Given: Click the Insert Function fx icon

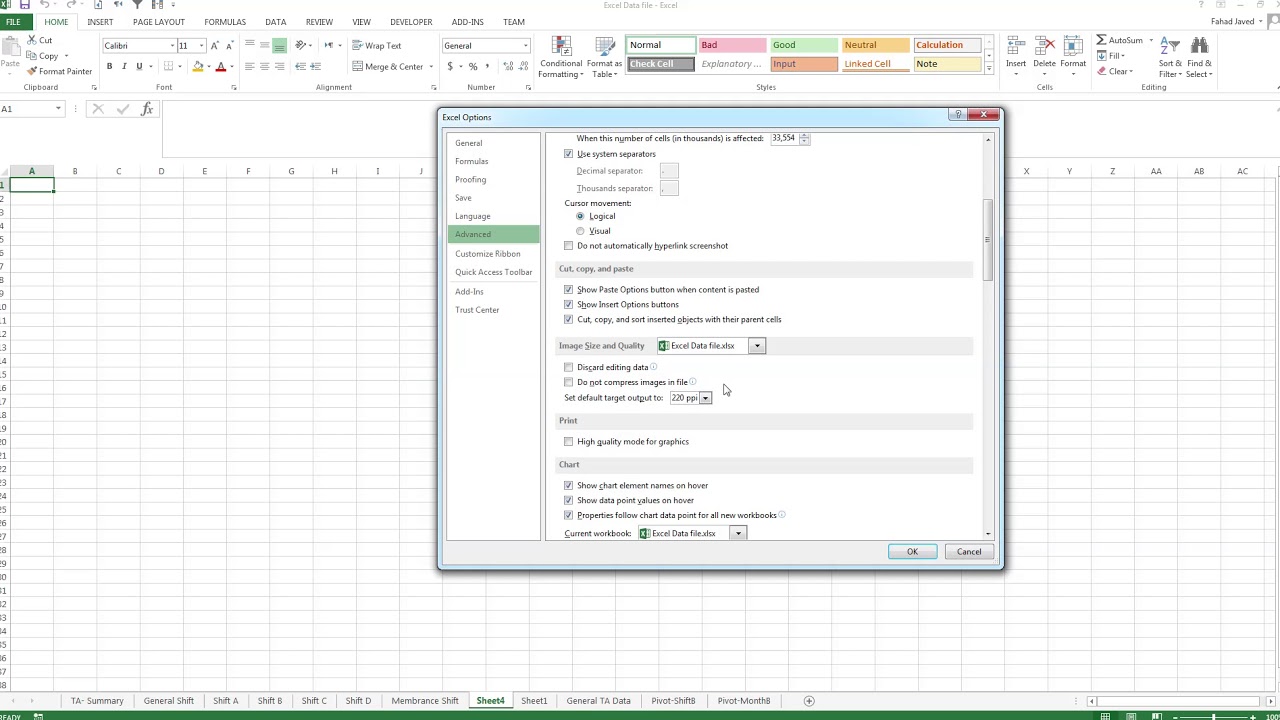Looking at the screenshot, I should pos(147,109).
